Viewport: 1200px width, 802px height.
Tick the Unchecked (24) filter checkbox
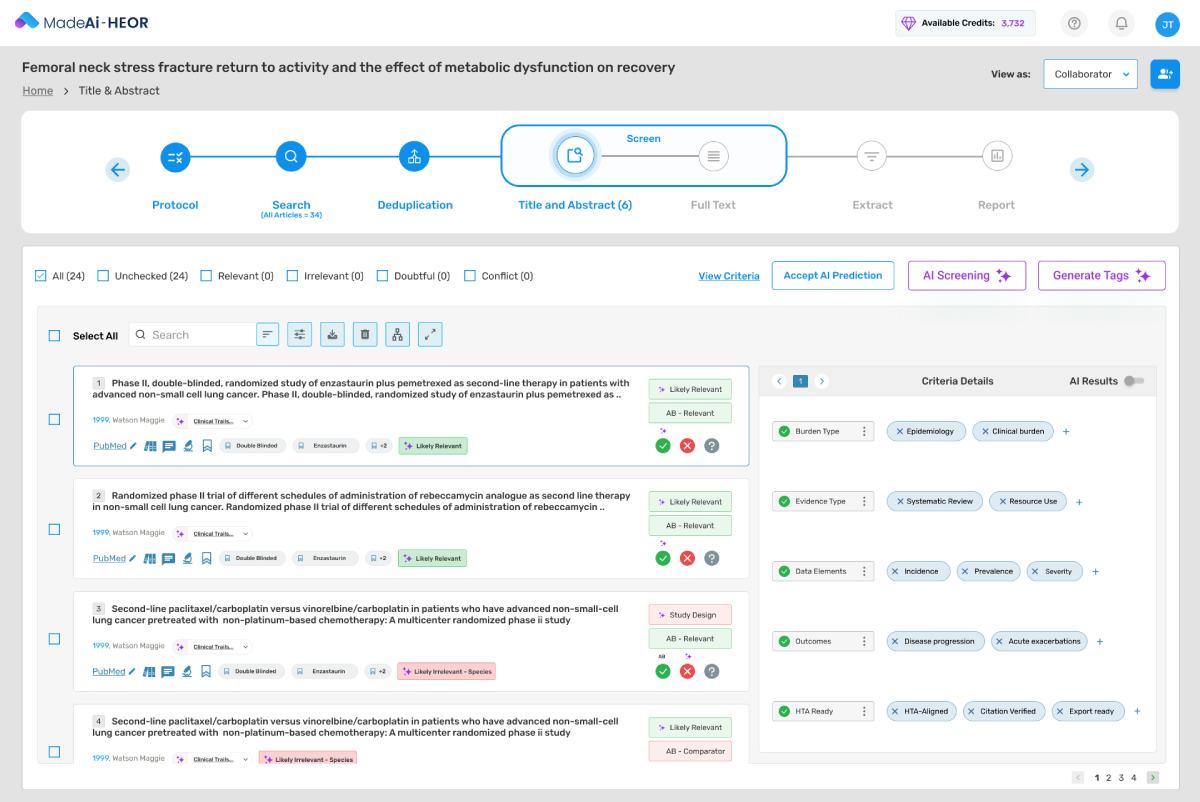point(103,276)
